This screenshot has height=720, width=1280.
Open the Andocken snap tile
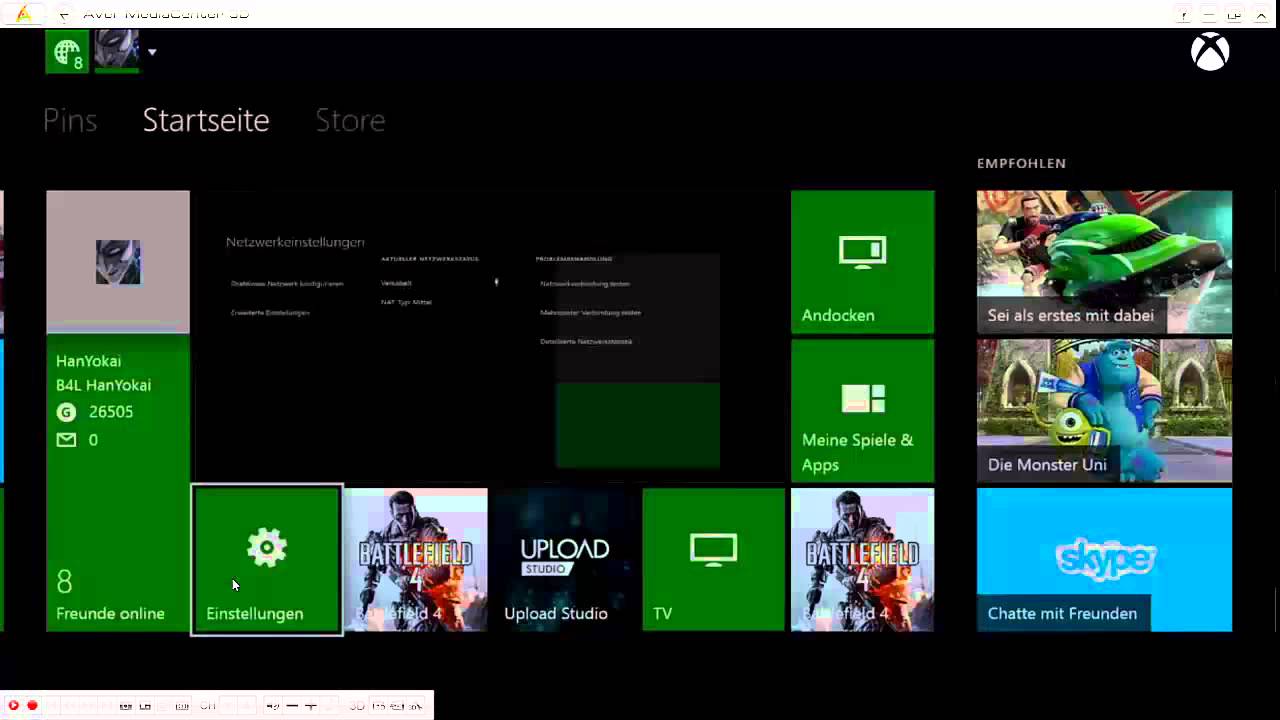click(862, 262)
